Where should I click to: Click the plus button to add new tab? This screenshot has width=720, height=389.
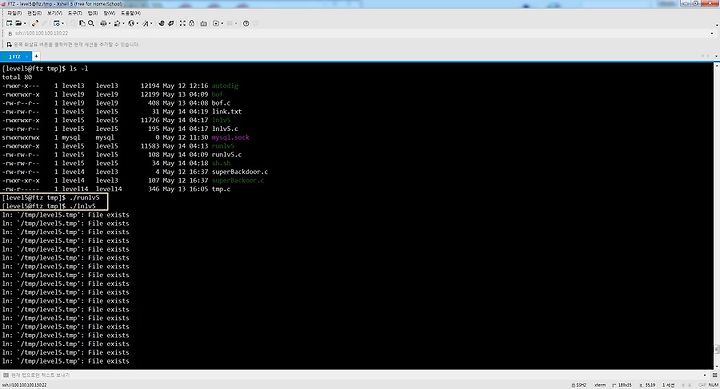(36, 56)
